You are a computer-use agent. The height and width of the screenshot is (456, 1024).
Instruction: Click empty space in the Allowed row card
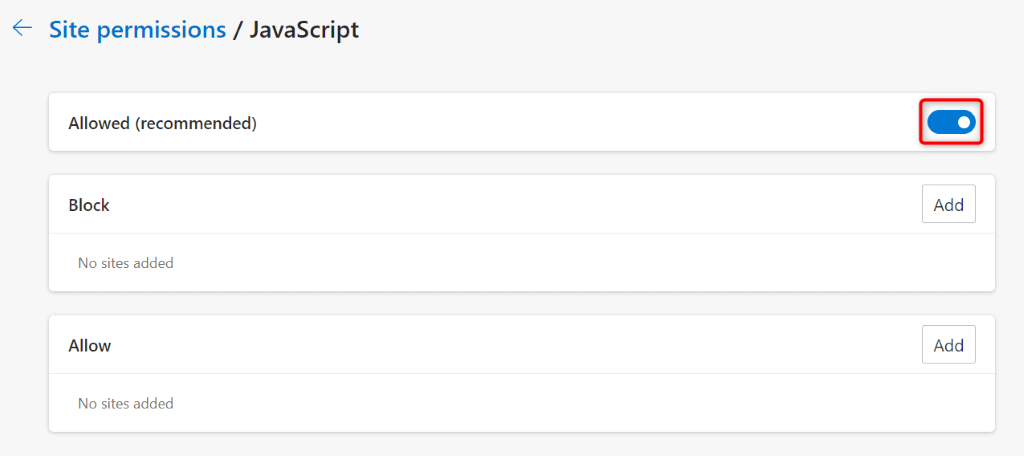(x=580, y=123)
